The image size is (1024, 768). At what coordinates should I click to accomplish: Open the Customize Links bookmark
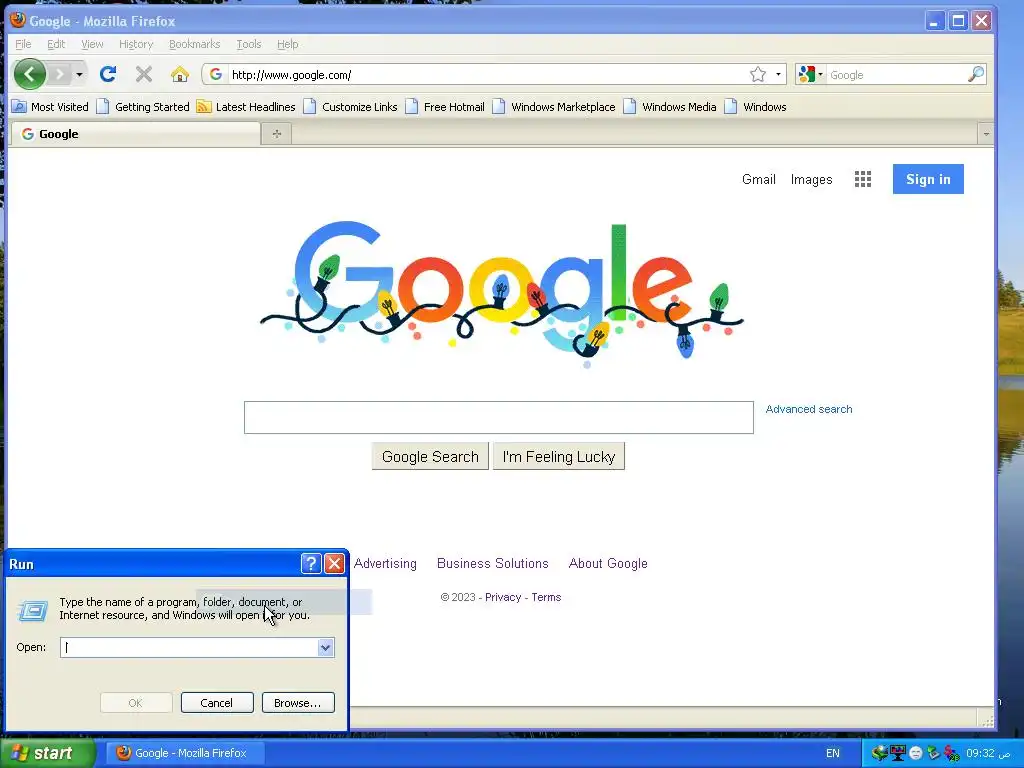click(351, 106)
